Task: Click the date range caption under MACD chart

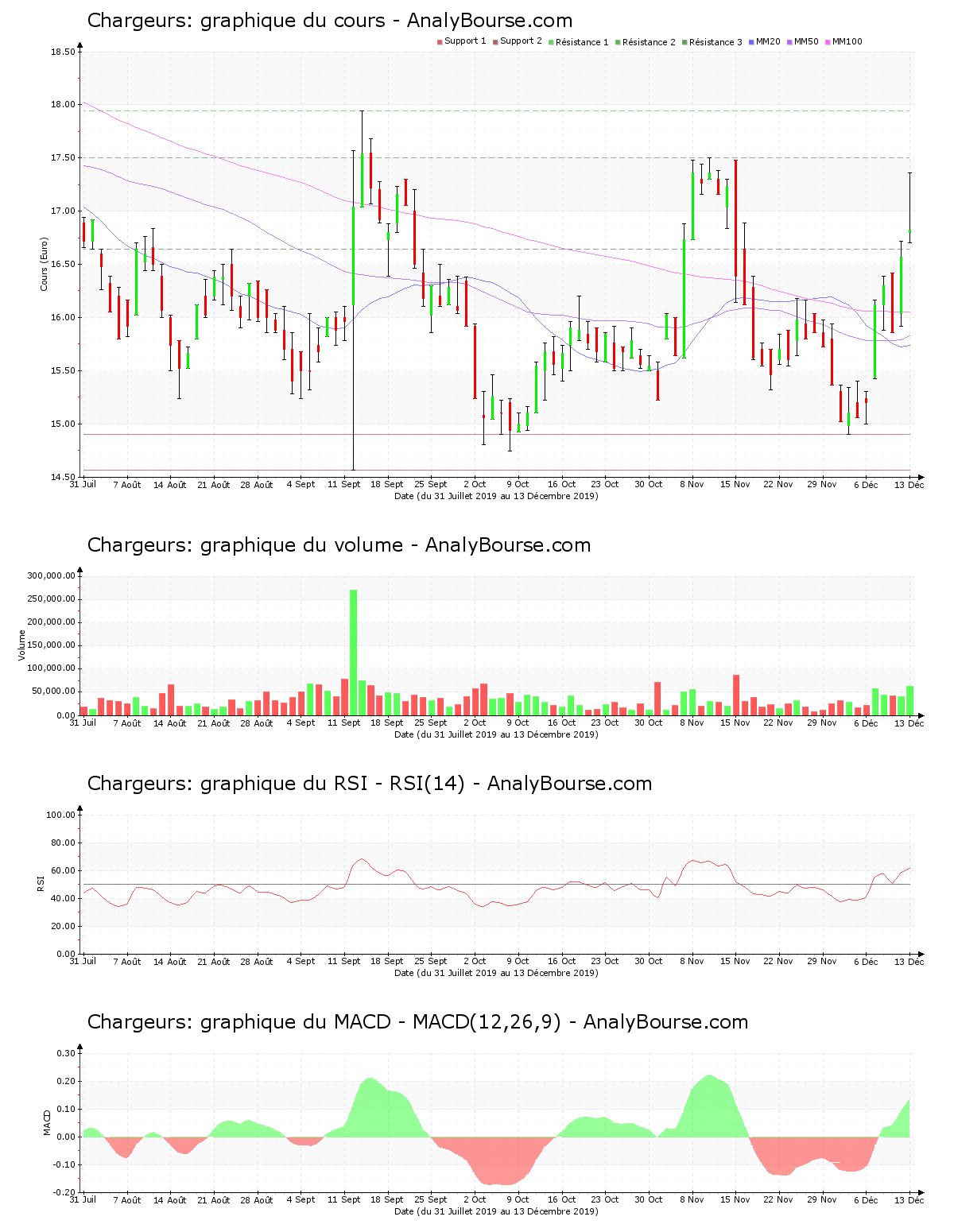Action: (496, 1211)
